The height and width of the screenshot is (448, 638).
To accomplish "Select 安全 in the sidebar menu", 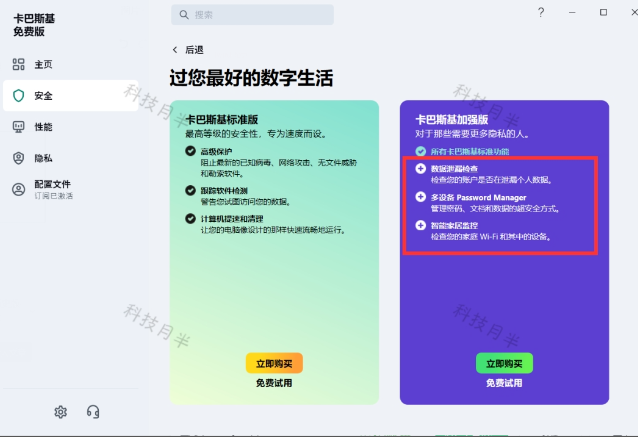I will (43, 96).
